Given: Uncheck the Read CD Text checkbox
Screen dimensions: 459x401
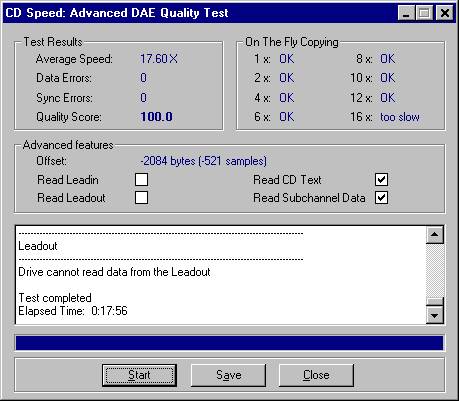Looking at the screenshot, I should pos(381,179).
